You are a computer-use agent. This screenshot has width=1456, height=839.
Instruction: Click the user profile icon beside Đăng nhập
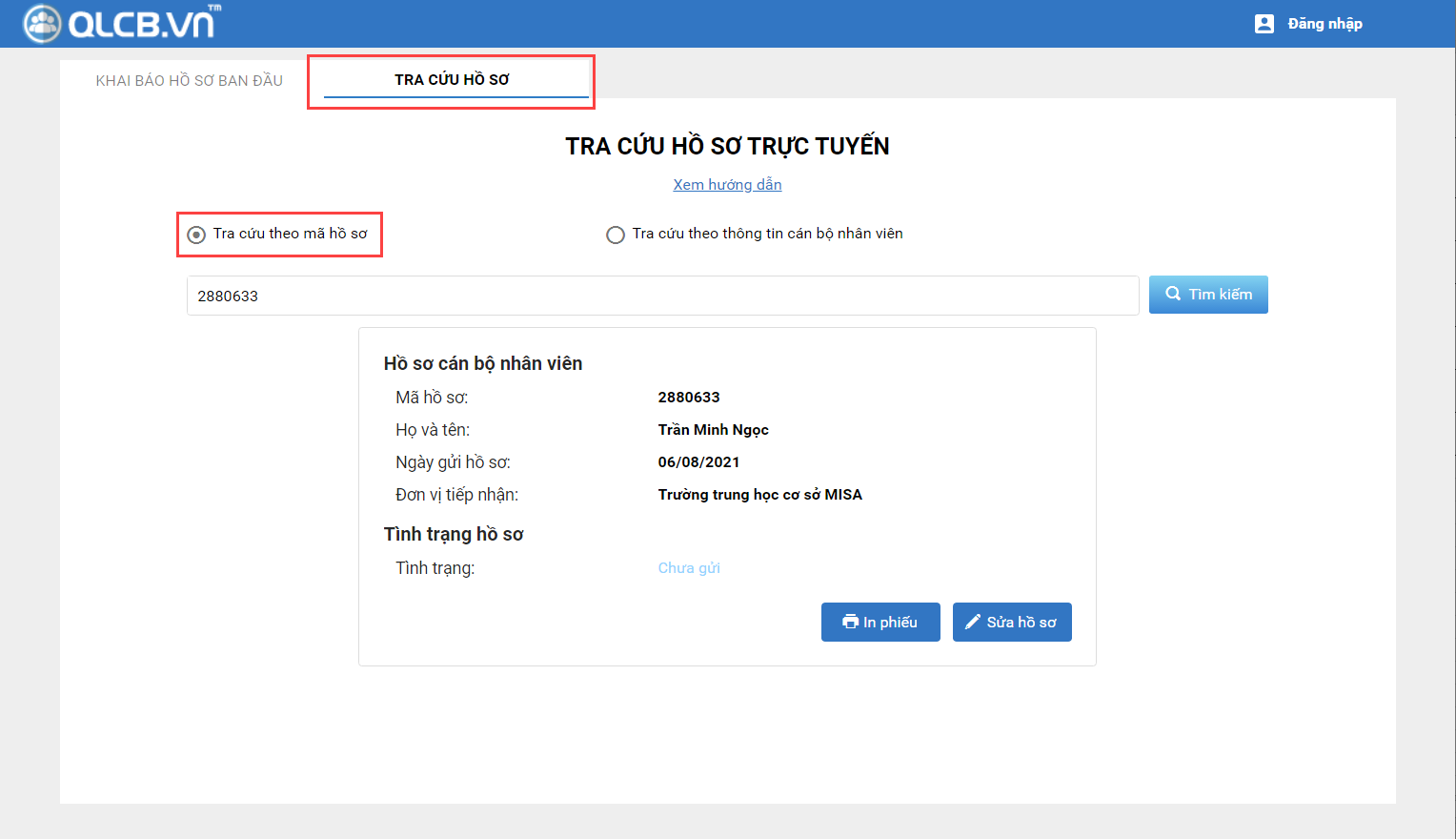1264,24
